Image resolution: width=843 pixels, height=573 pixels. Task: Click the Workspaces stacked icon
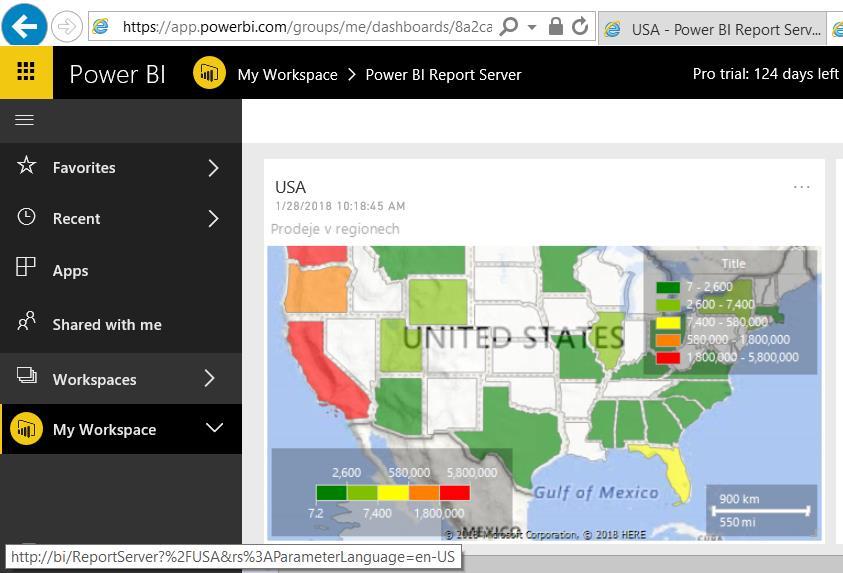point(27,375)
